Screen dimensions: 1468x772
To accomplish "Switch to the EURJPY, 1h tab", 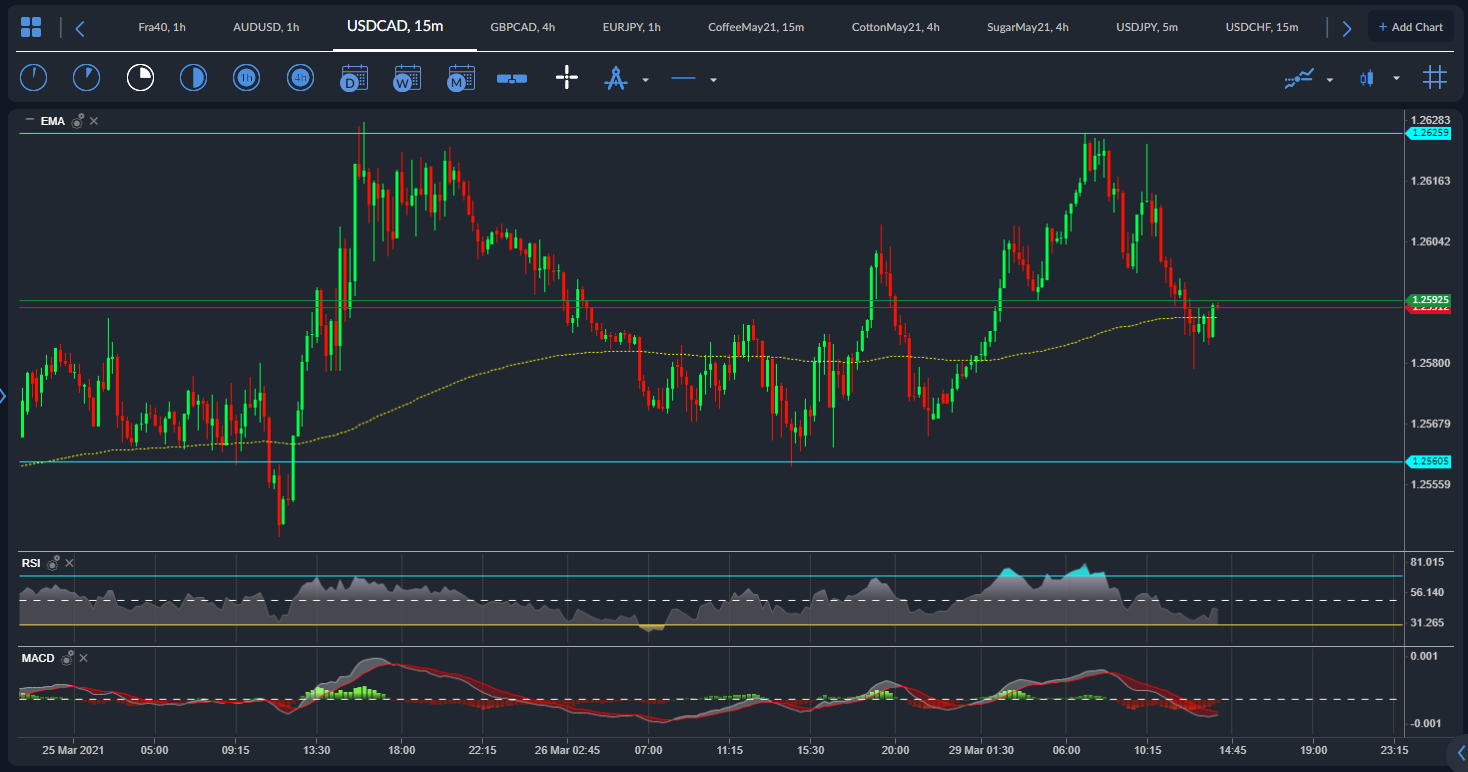I will [x=632, y=27].
